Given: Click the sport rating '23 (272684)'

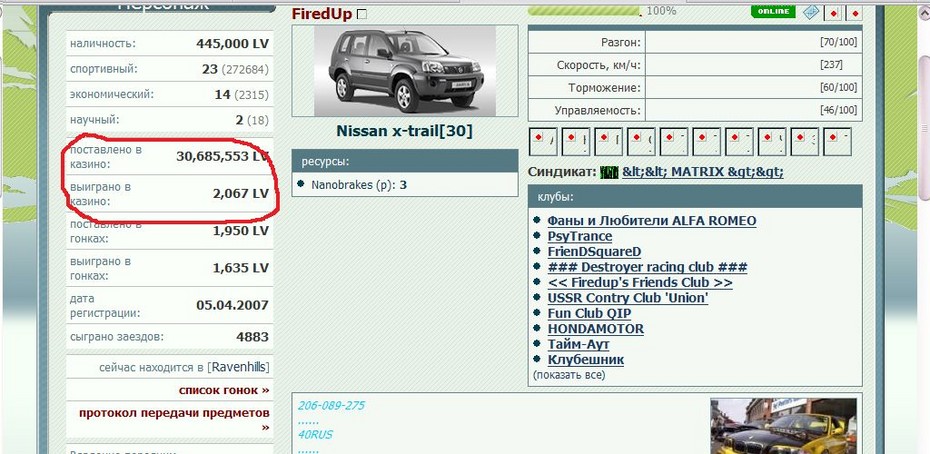Looking at the screenshot, I should [235, 69].
